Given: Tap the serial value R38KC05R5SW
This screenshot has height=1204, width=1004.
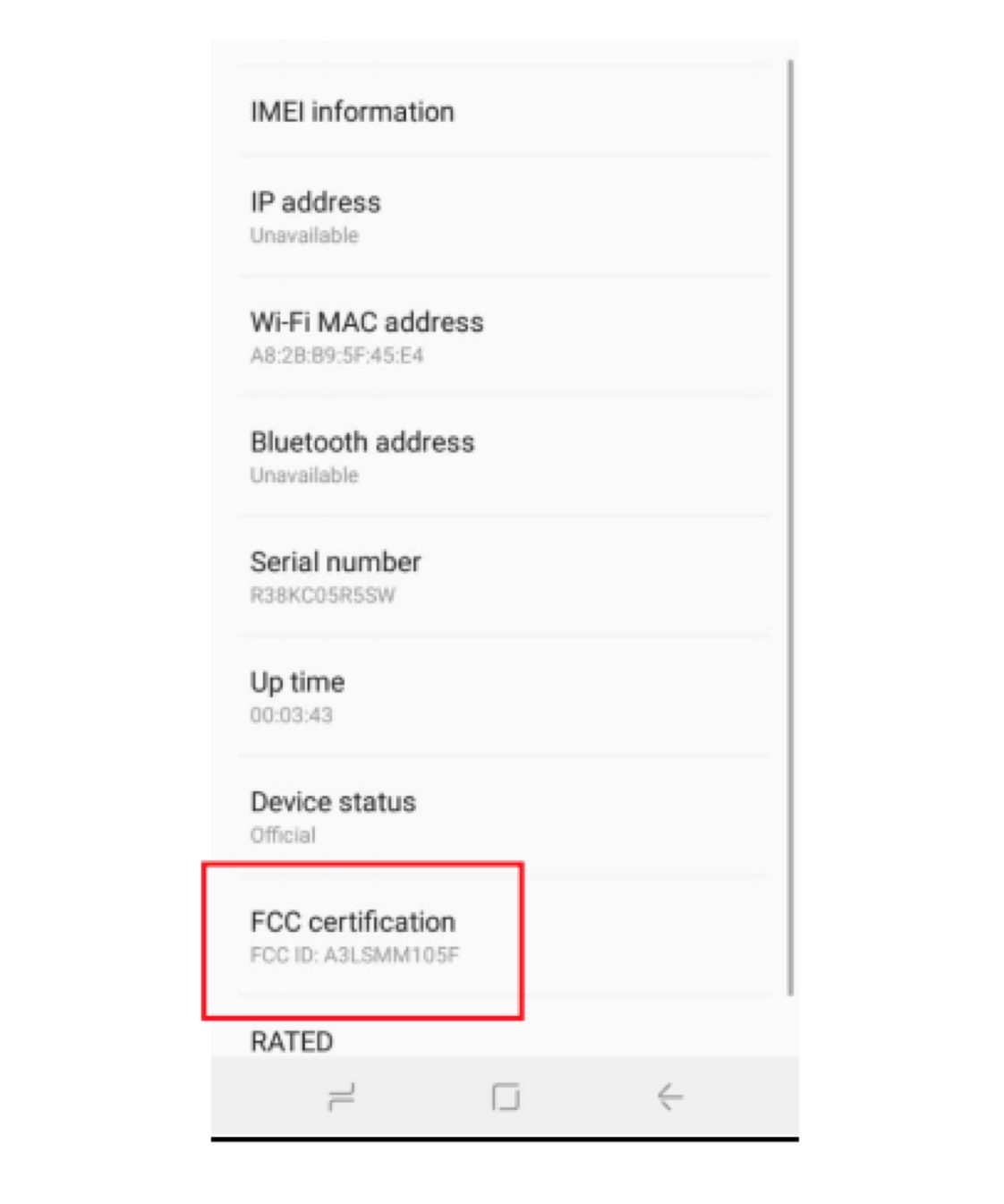Looking at the screenshot, I should 322,595.
